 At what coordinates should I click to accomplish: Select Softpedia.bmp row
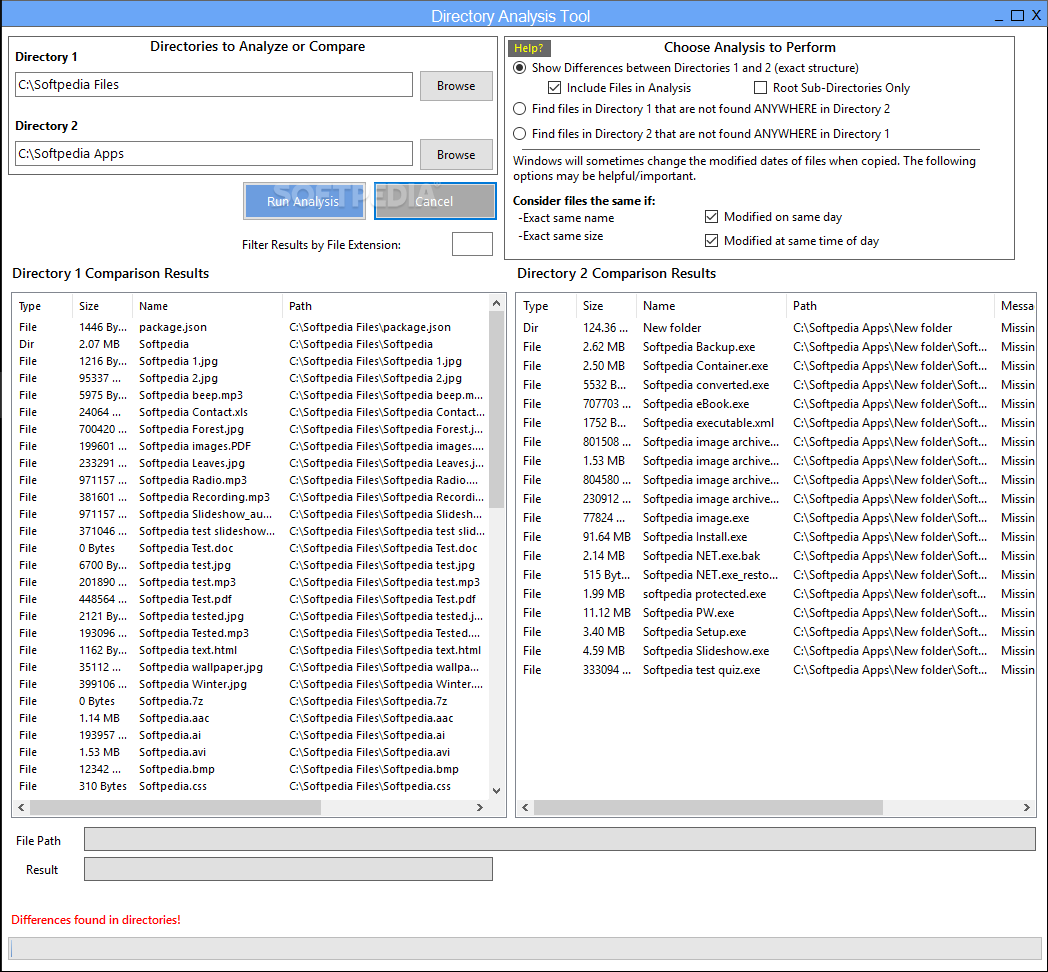(x=251, y=769)
